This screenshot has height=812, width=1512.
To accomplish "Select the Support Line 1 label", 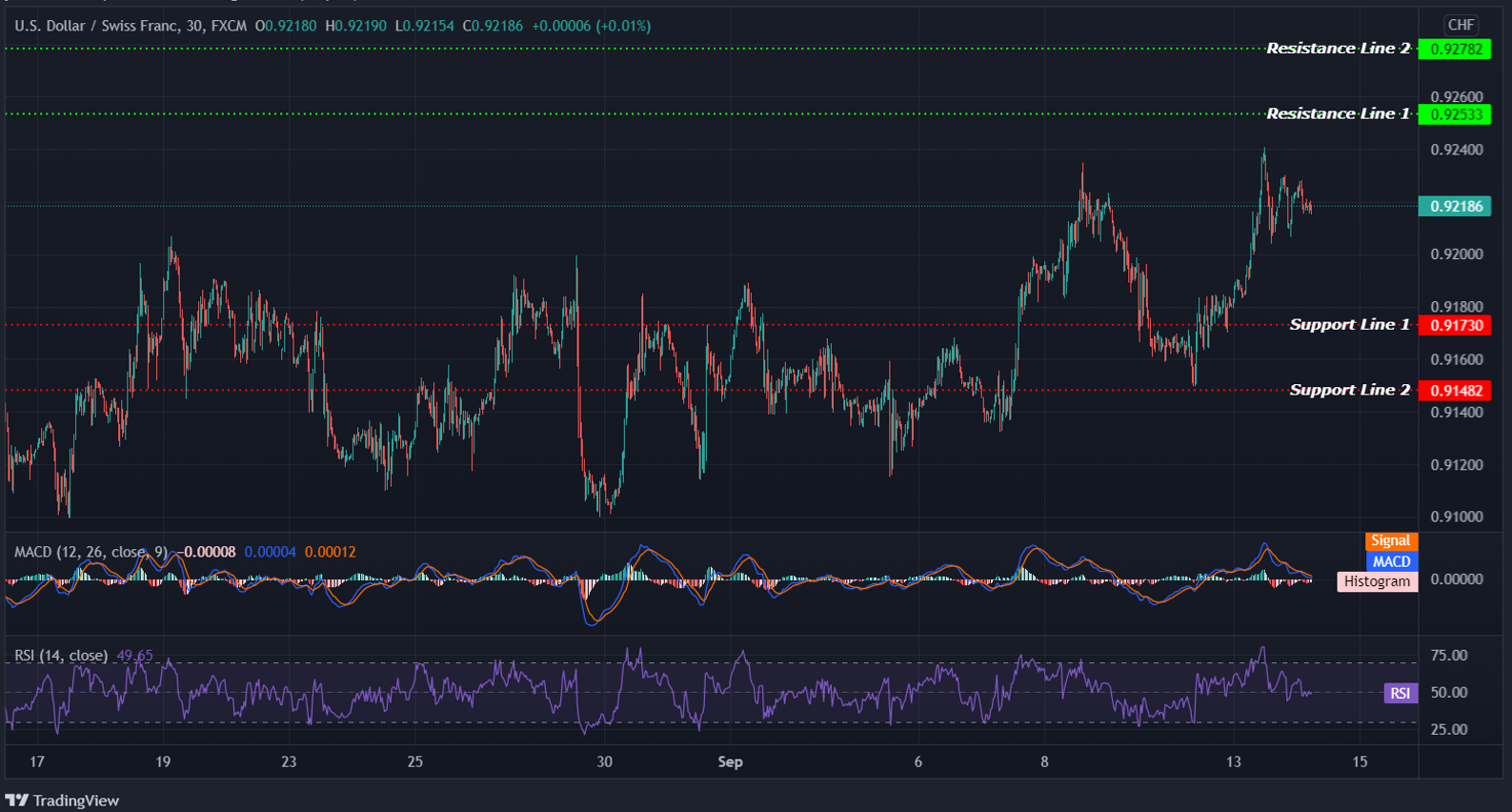I will (x=1349, y=325).
